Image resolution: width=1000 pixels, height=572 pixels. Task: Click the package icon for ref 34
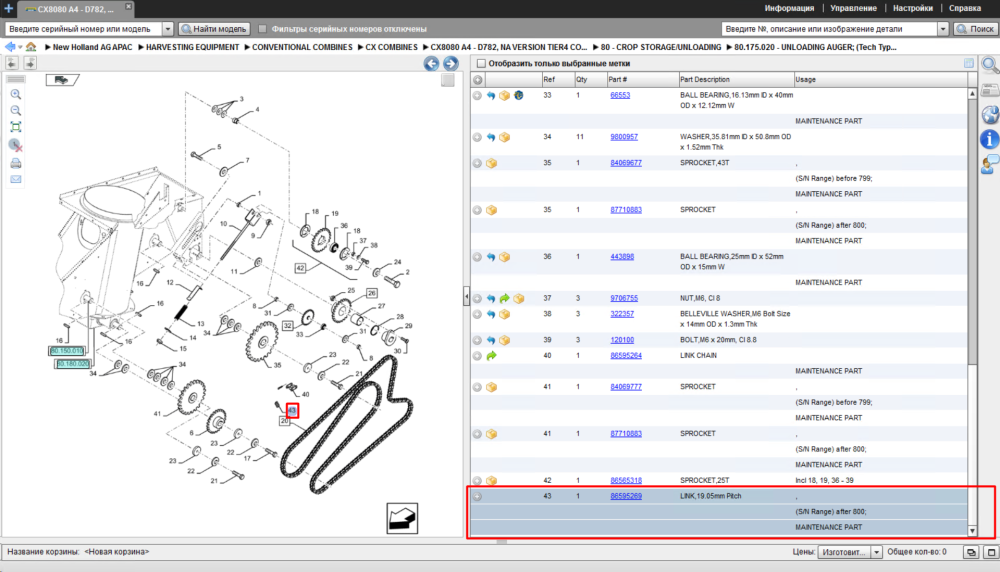[x=504, y=137]
